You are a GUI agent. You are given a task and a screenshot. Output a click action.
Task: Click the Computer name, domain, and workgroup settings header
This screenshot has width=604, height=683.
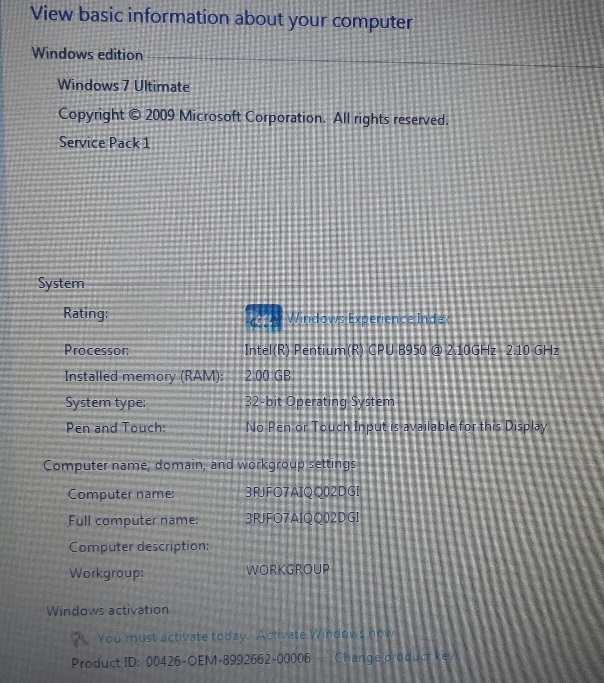coord(199,465)
